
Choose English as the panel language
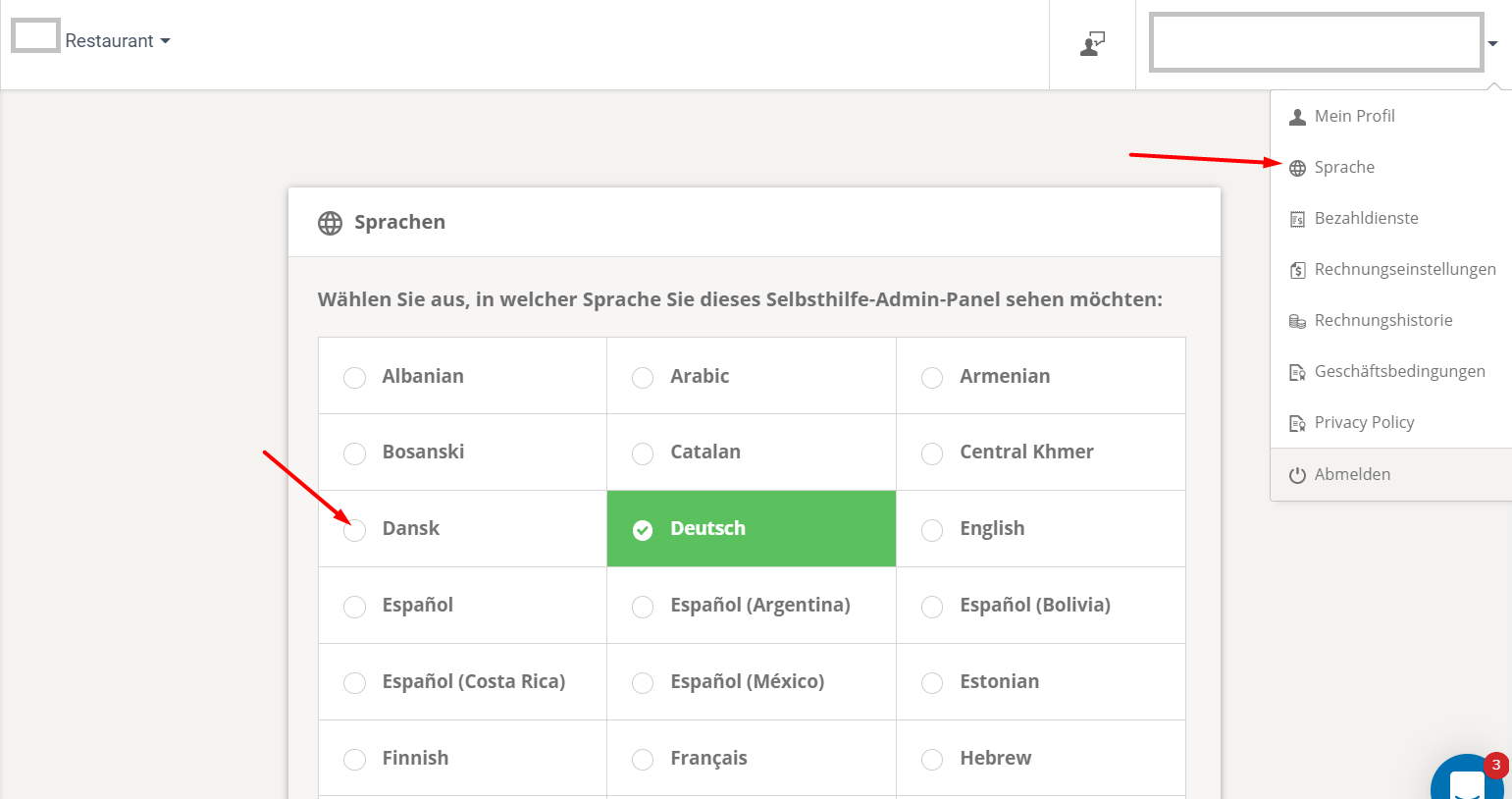pyautogui.click(x=931, y=529)
